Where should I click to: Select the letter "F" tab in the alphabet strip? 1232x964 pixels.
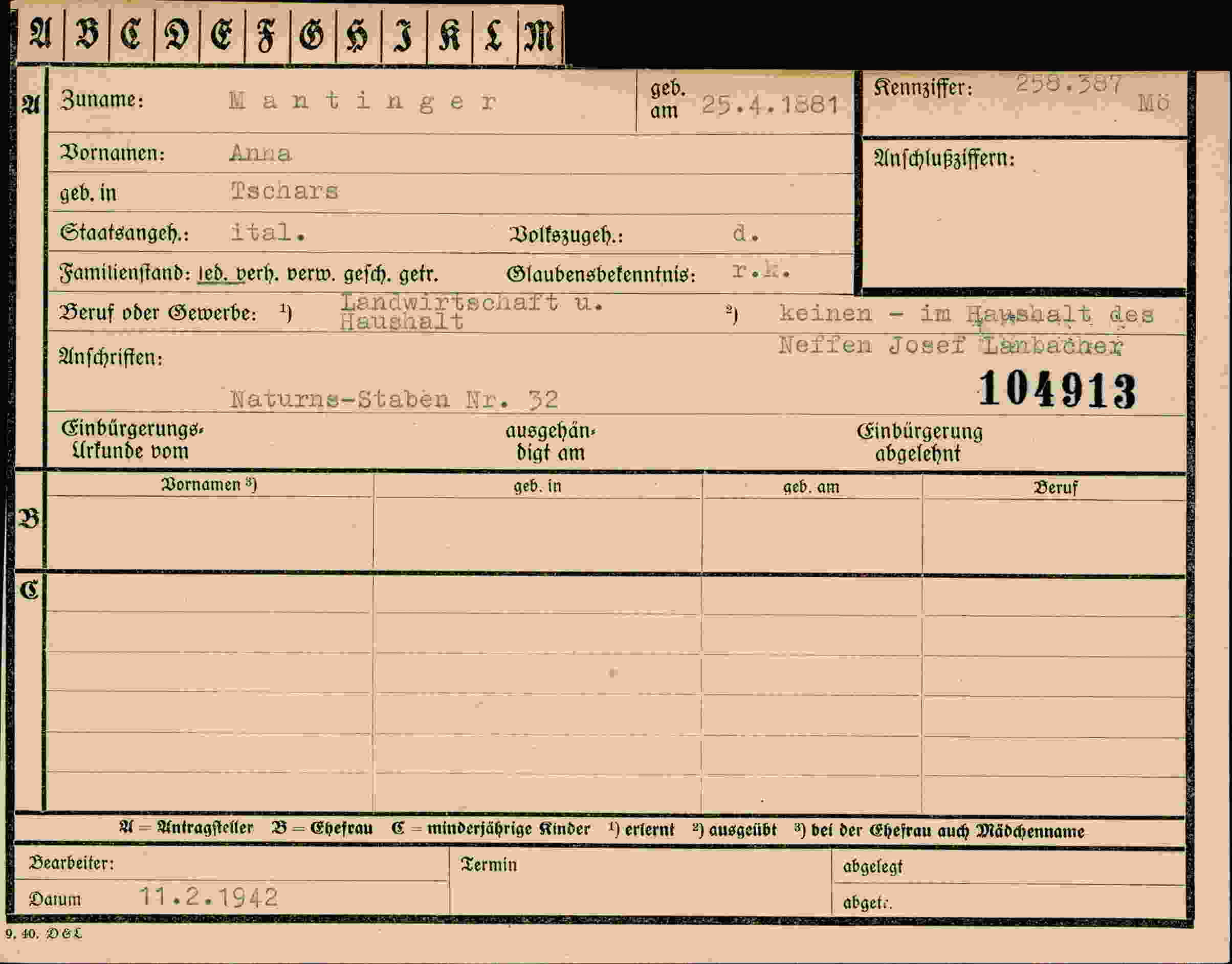(x=267, y=34)
